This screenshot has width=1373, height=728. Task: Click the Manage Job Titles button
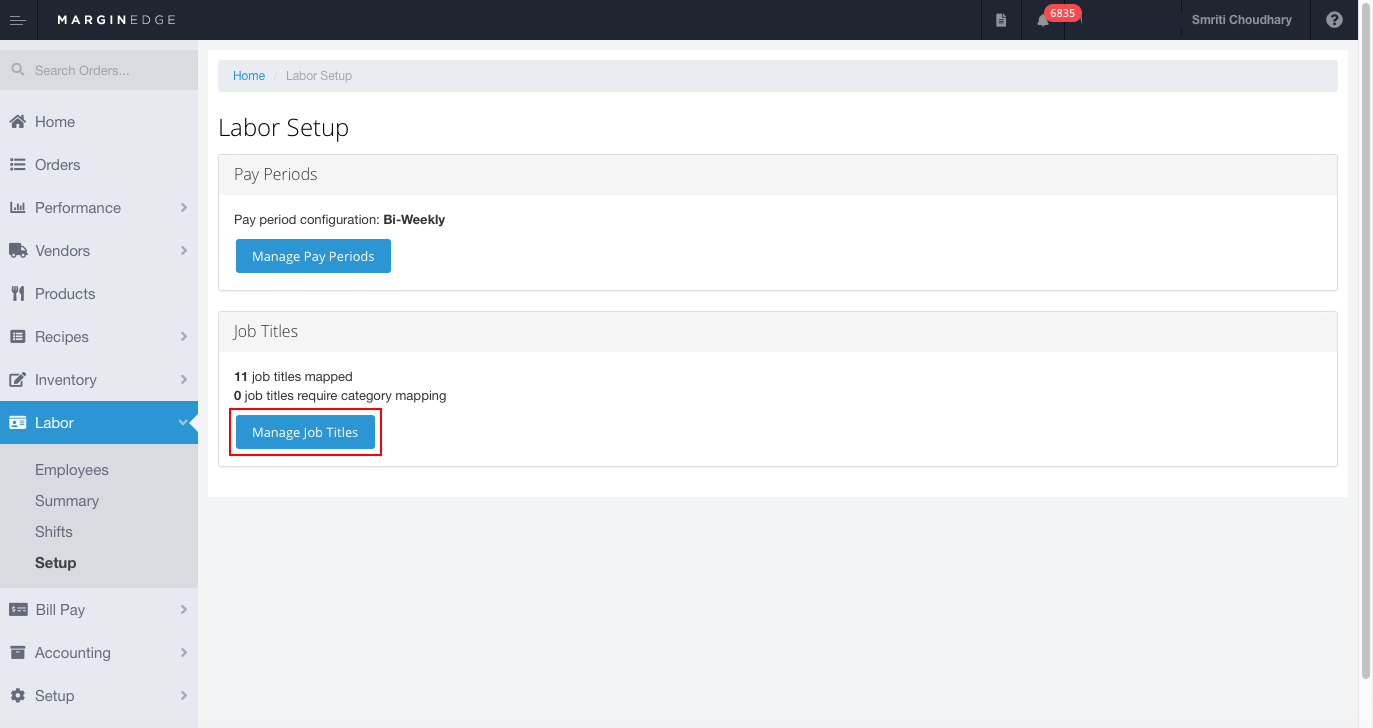click(305, 432)
